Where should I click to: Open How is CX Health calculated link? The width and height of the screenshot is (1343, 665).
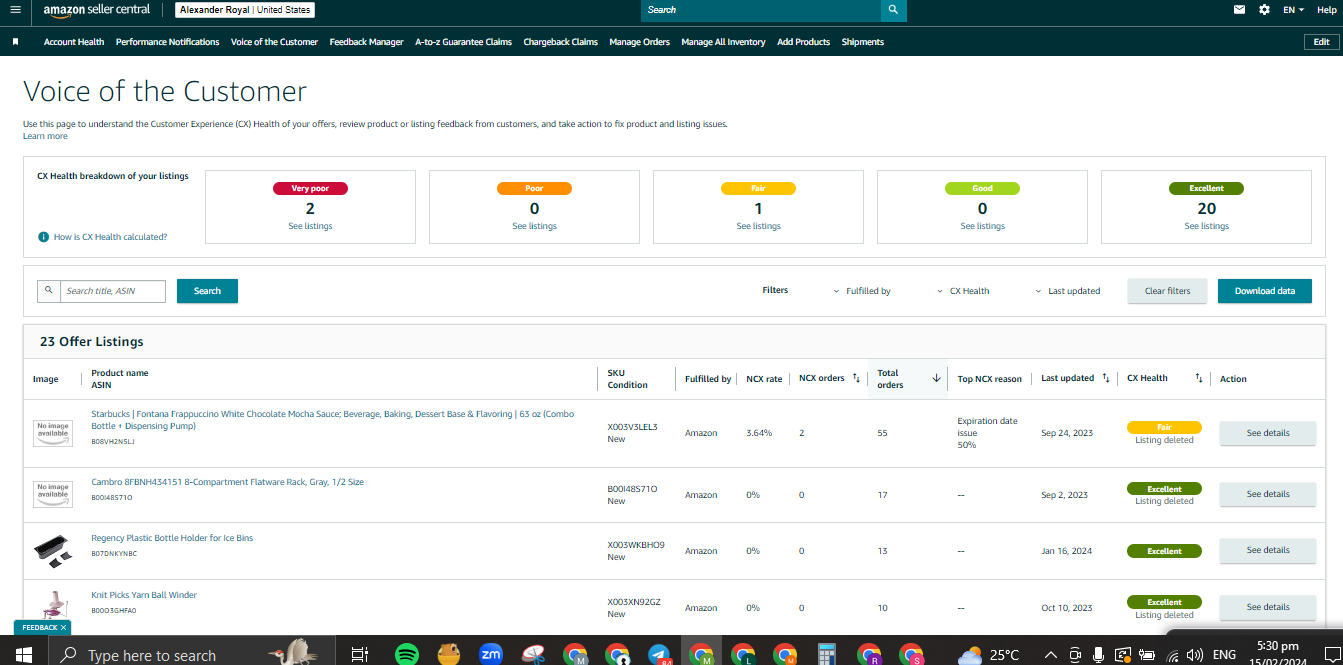110,237
